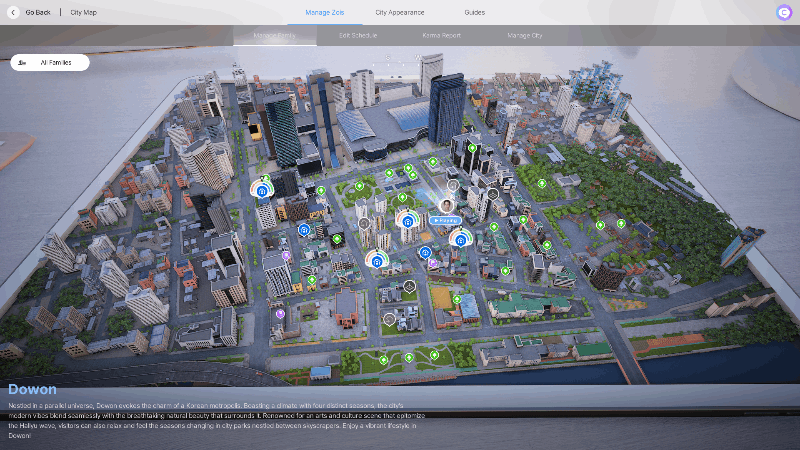Click the purple marker near the brick church
The image size is (800, 450).
[280, 313]
